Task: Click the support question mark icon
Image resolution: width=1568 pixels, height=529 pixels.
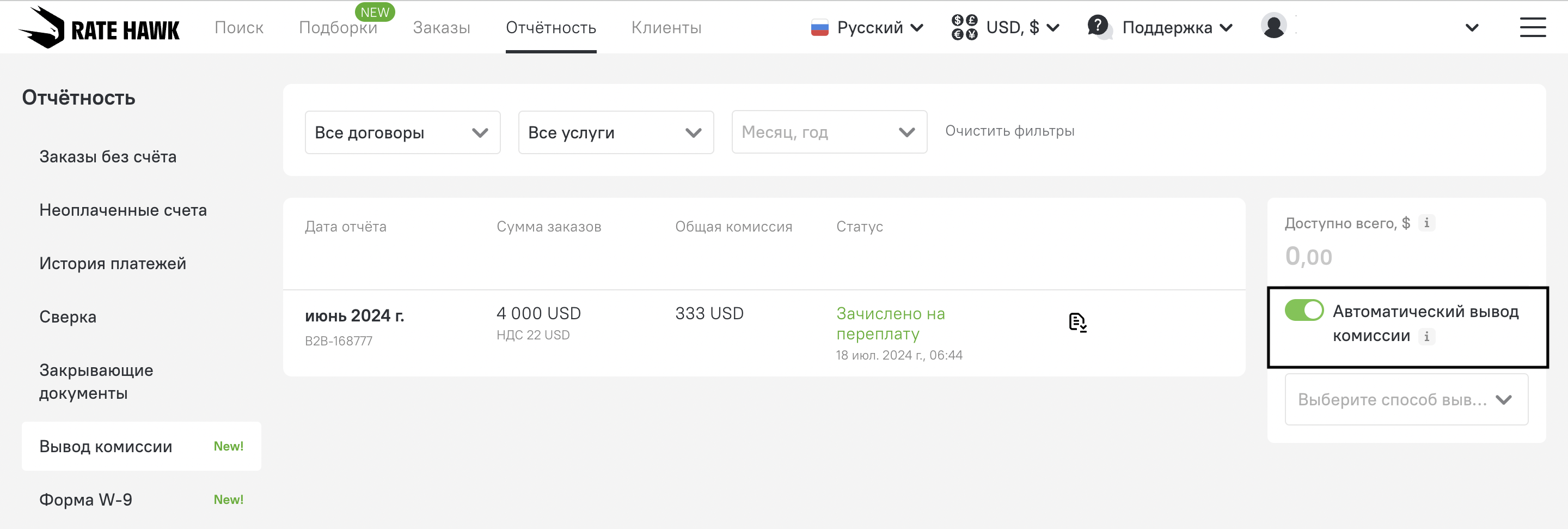Action: (1098, 27)
